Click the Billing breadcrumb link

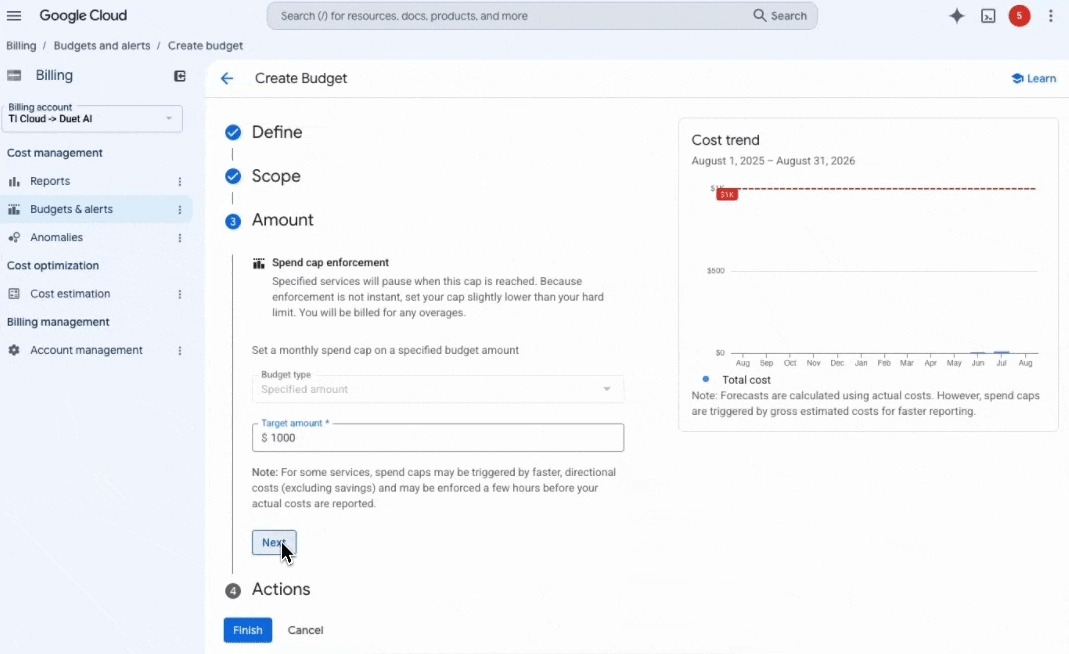21,46
